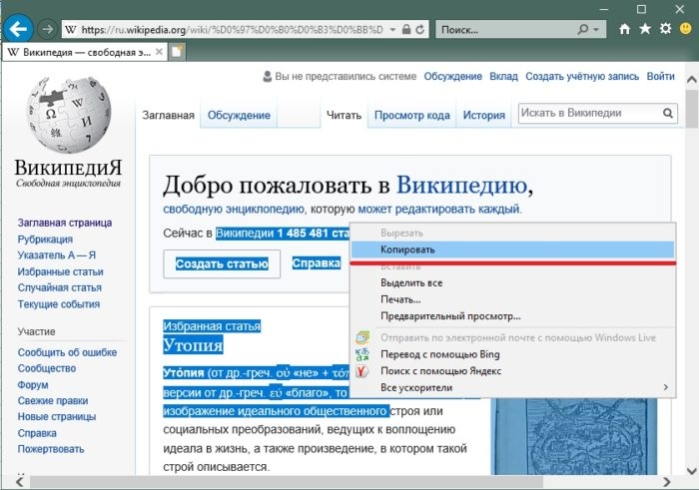Click the magnifier in Искать в Википедии field
The image size is (699, 490).
coord(668,113)
